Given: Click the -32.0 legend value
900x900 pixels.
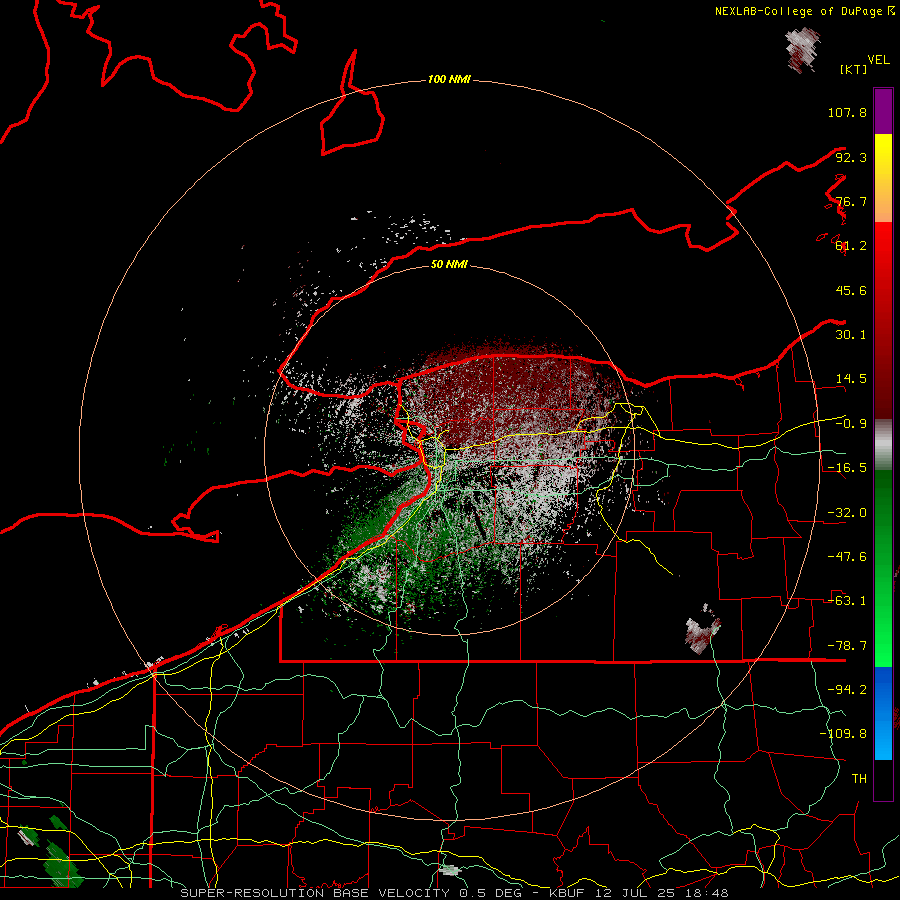Looking at the screenshot, I should coord(847,513).
